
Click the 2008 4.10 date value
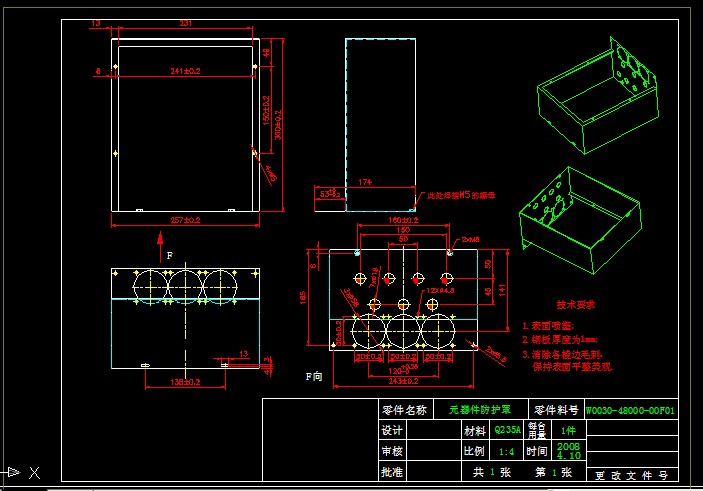(567, 451)
